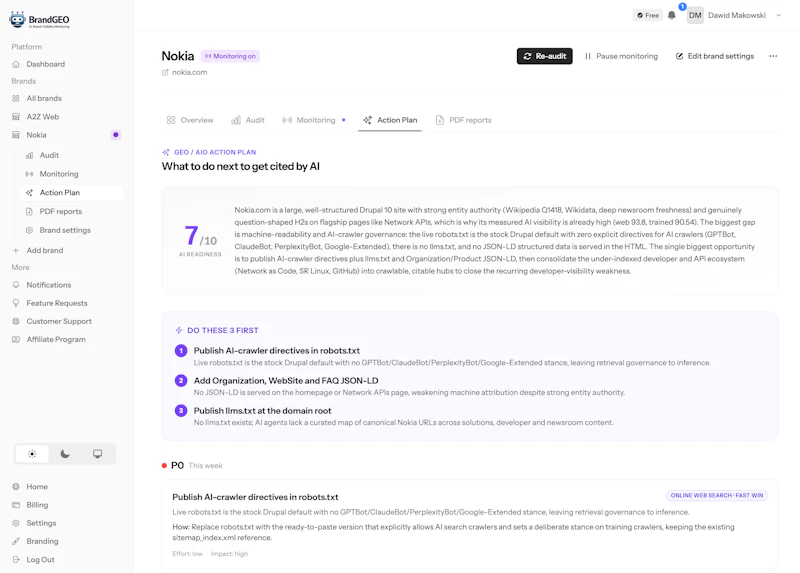Open the PDF reports tab

coord(464,120)
